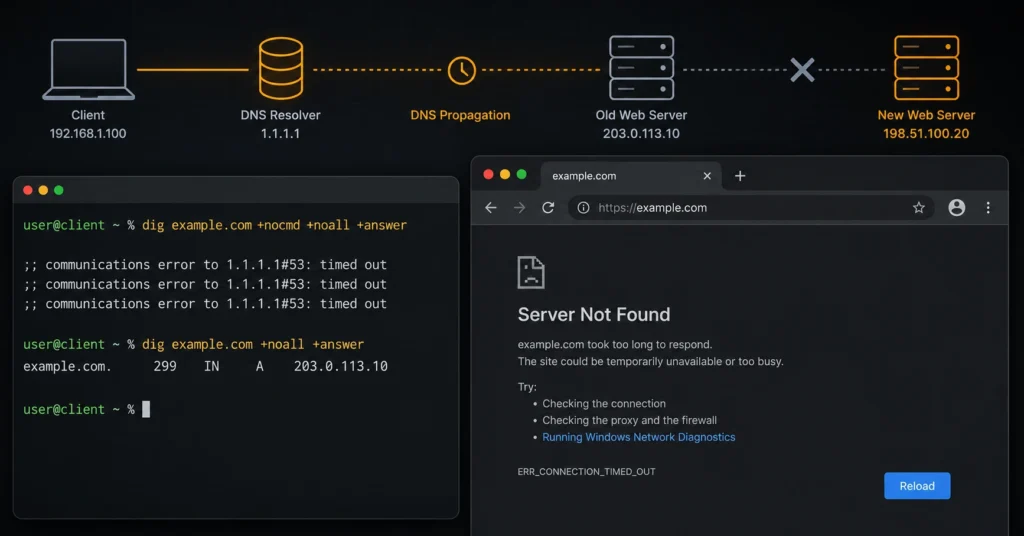Click the blue Reload button
This screenshot has width=1024, height=536.
click(x=917, y=486)
